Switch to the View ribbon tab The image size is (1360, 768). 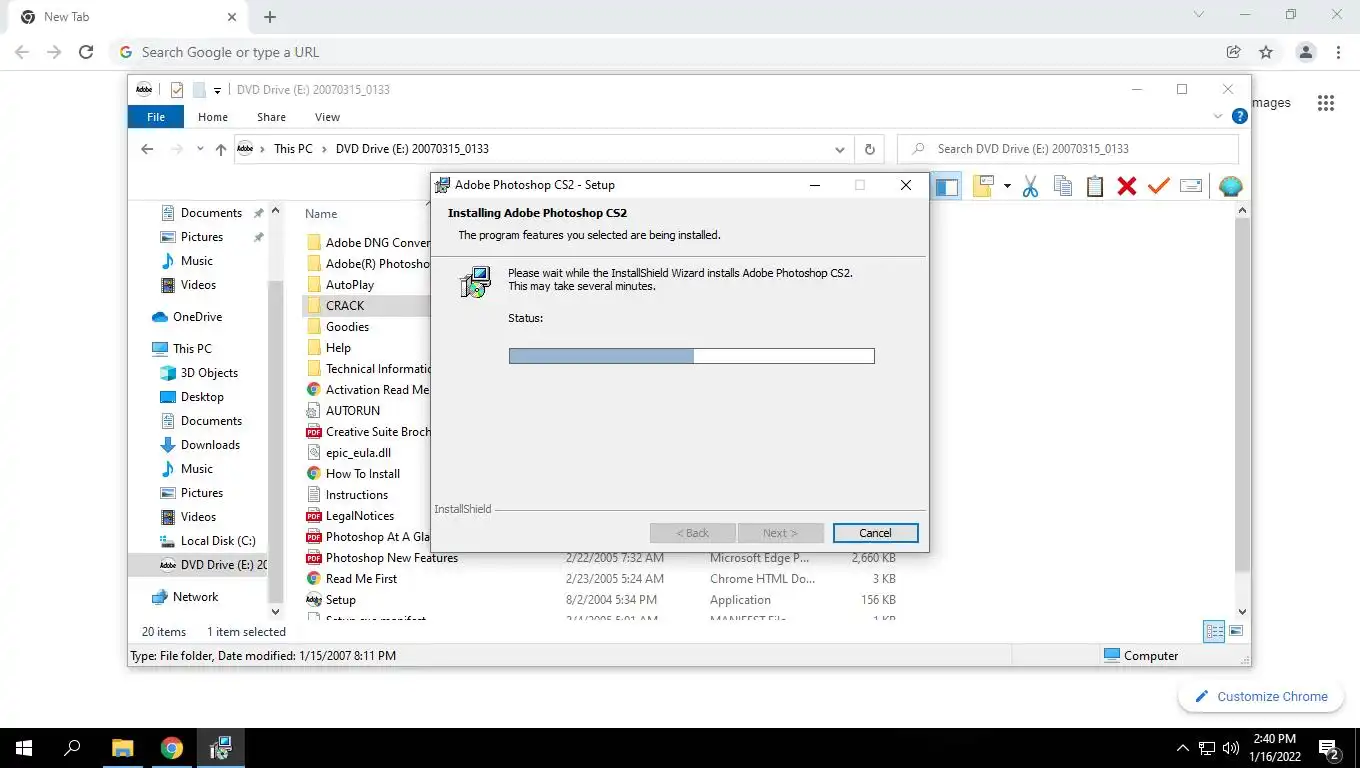click(x=327, y=117)
